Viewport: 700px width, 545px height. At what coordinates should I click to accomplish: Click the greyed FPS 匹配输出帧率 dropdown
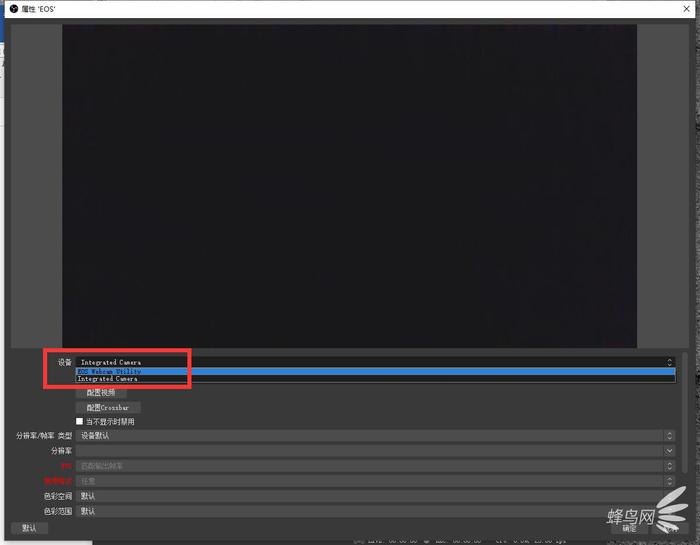[375, 466]
